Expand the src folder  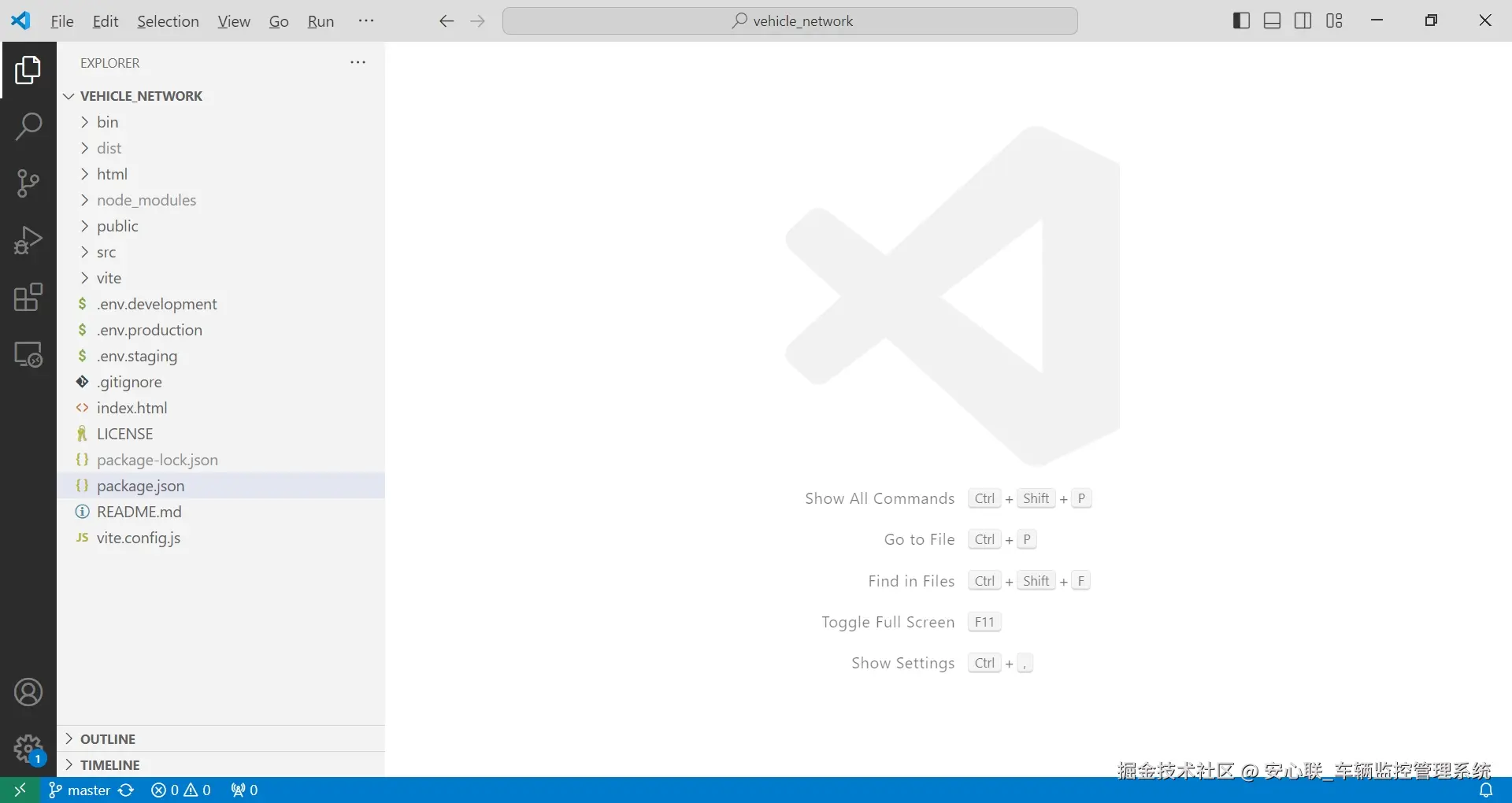[221, 252]
